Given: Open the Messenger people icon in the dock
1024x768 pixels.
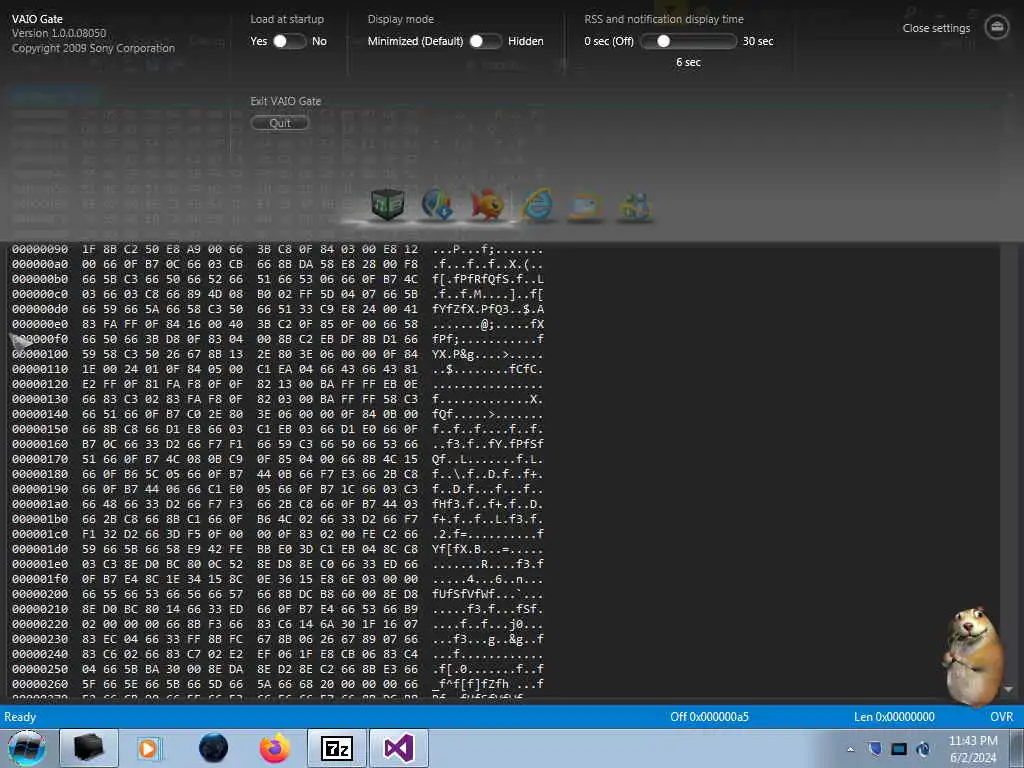Looking at the screenshot, I should [635, 205].
